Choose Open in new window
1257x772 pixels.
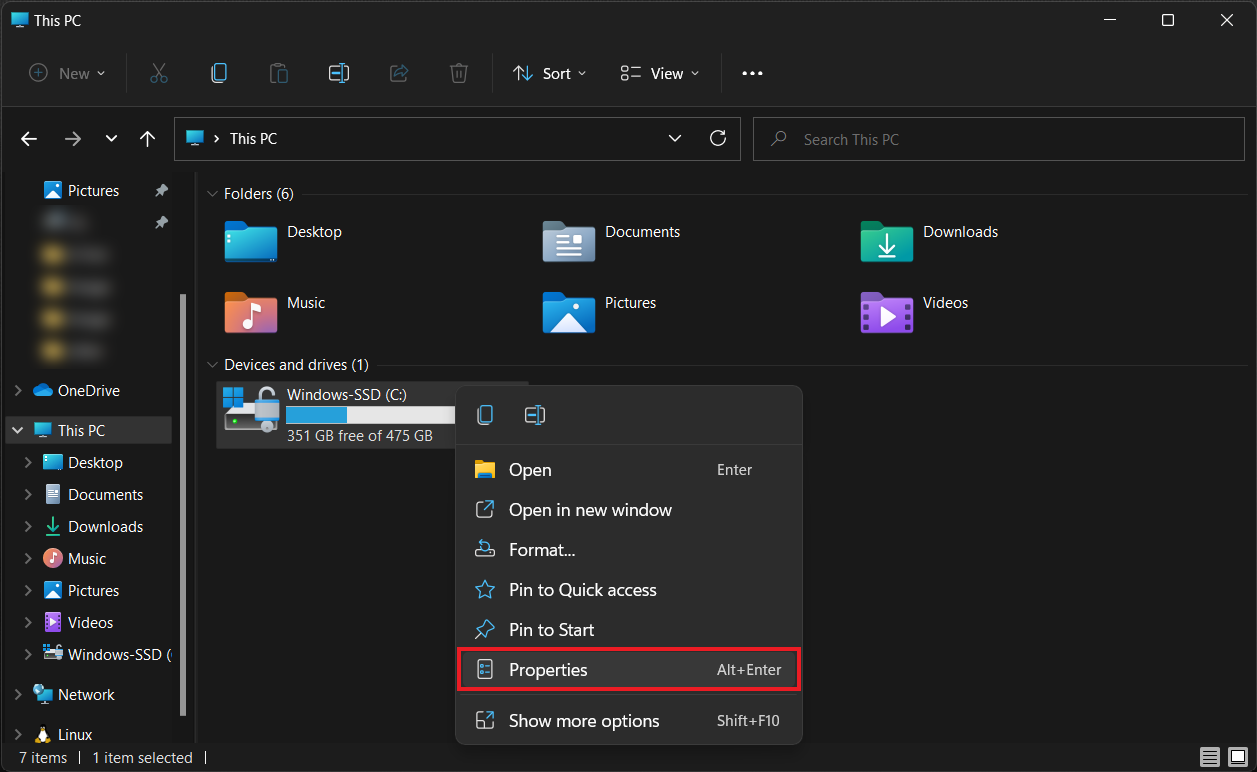pyautogui.click(x=629, y=510)
